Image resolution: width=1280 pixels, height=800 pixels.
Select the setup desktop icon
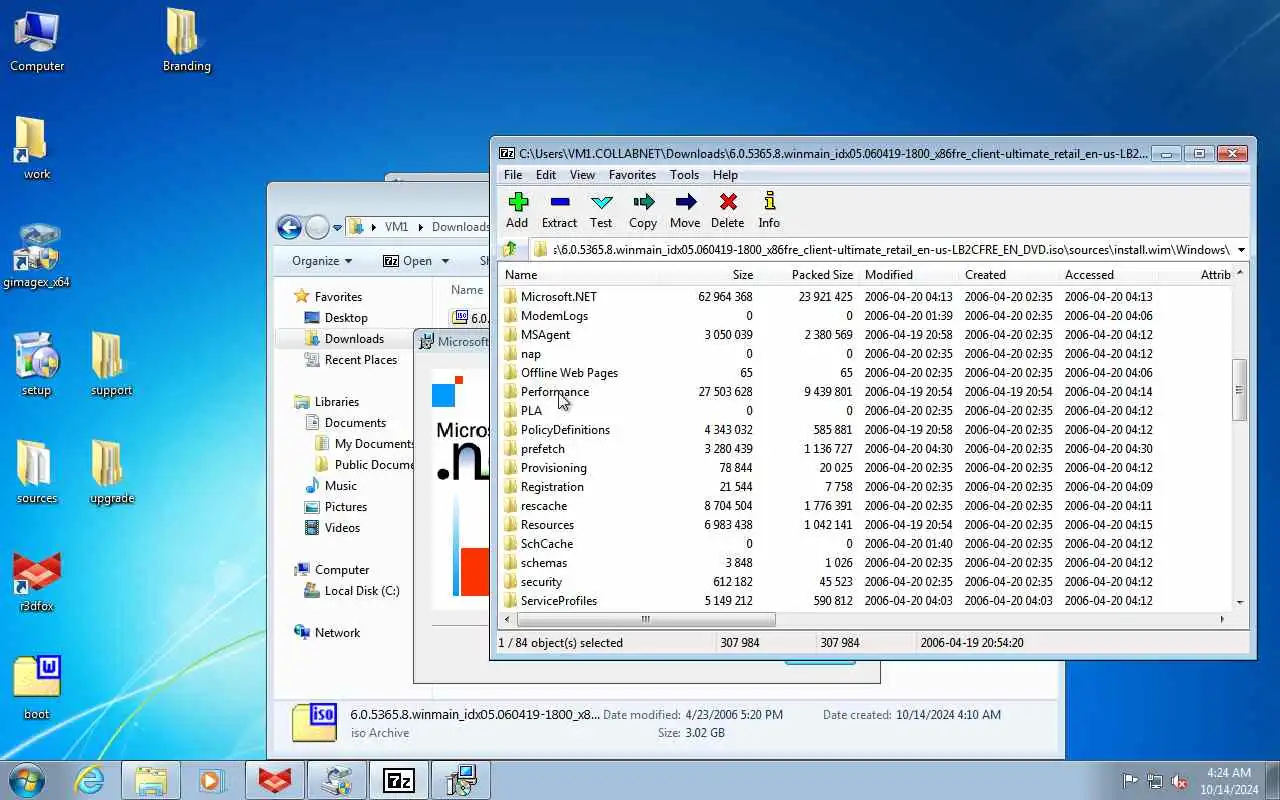coord(36,364)
